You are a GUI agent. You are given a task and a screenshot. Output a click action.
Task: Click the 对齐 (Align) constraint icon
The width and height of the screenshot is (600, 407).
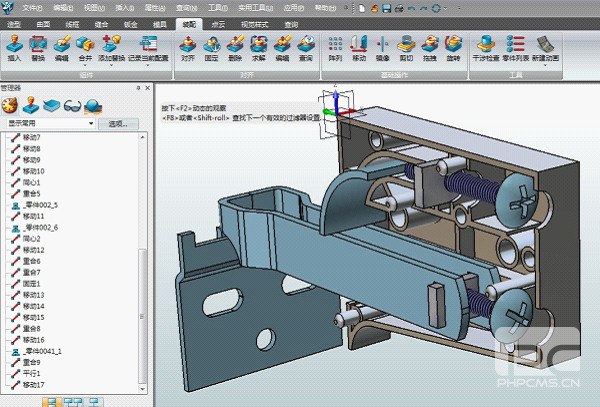(188, 46)
